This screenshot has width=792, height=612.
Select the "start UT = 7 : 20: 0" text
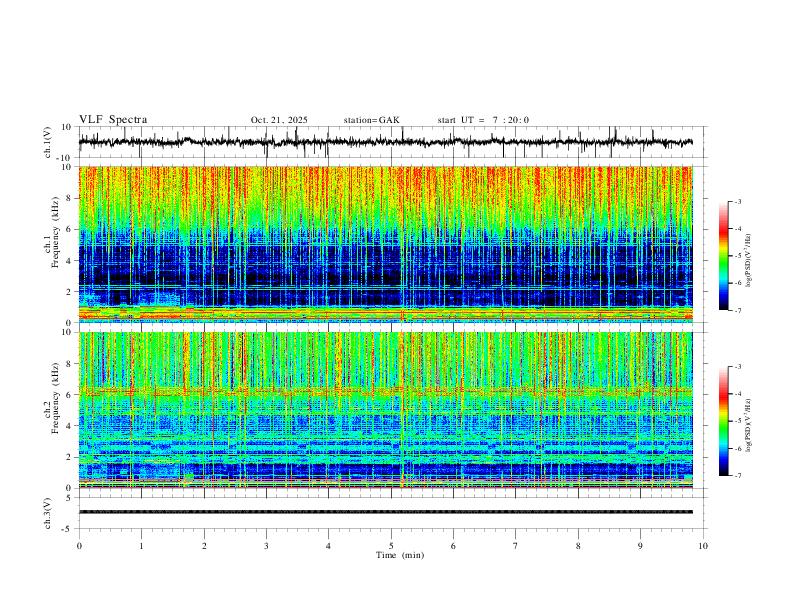click(483, 120)
